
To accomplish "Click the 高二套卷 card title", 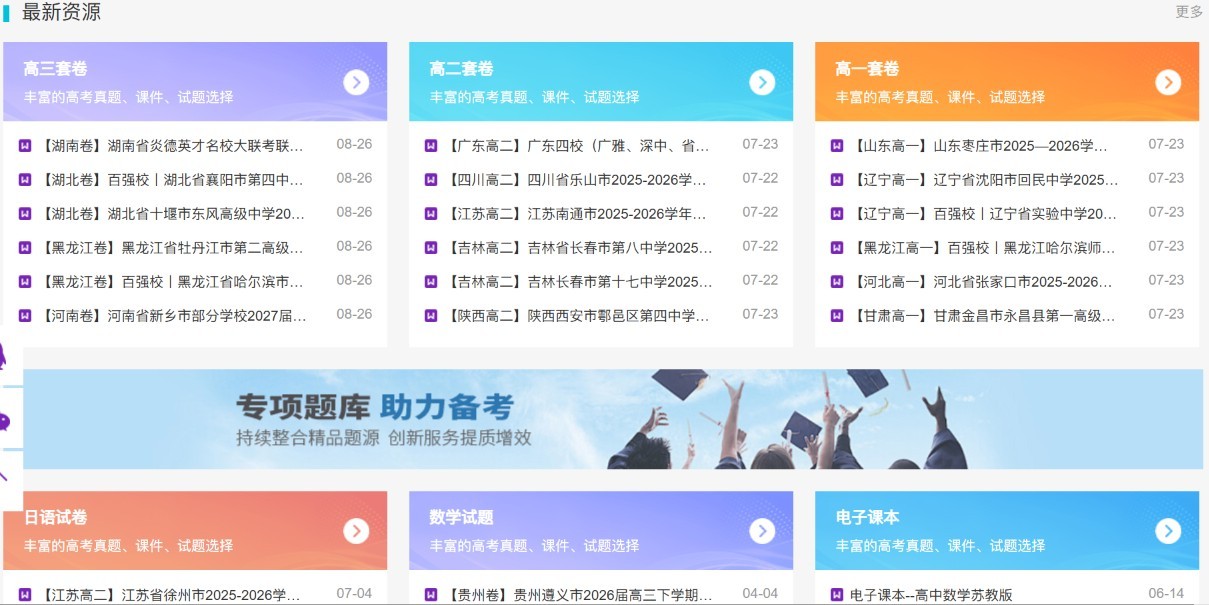I will [x=461, y=69].
